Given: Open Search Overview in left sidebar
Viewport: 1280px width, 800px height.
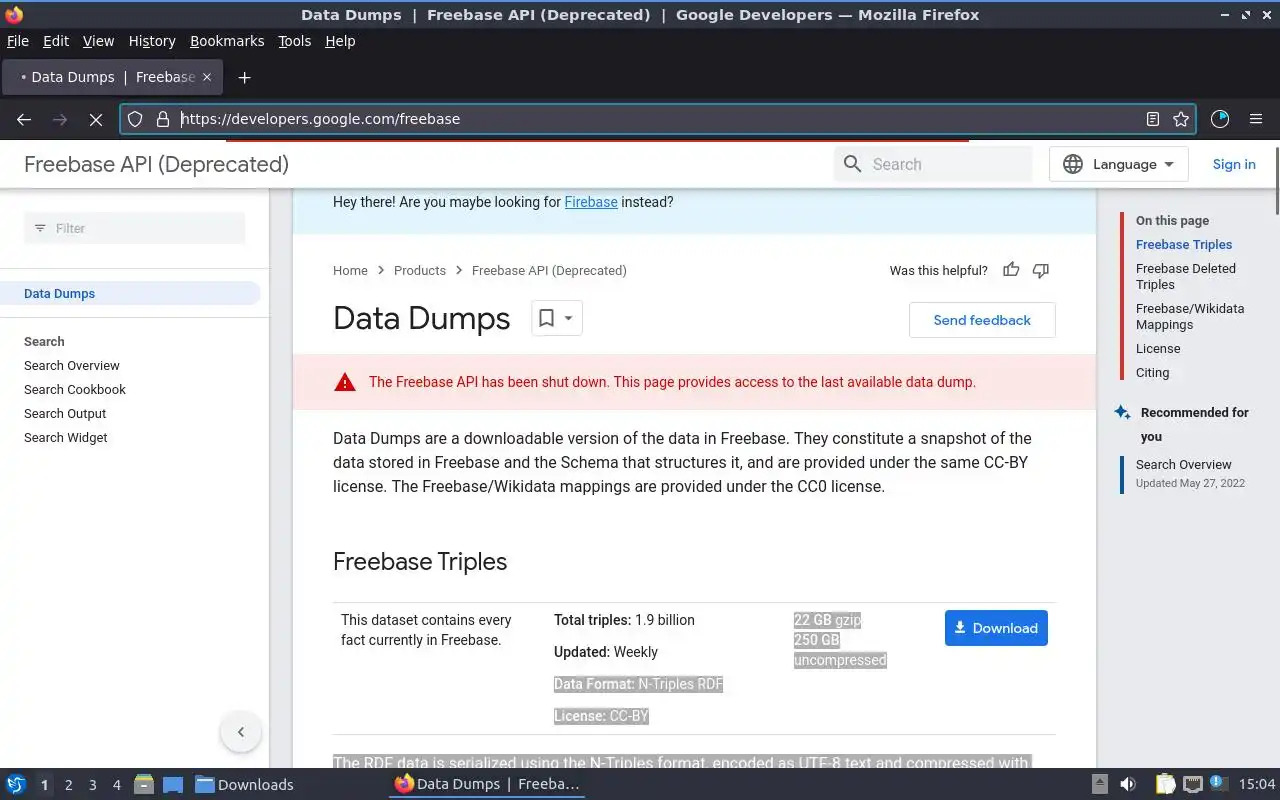Looking at the screenshot, I should pos(72,365).
